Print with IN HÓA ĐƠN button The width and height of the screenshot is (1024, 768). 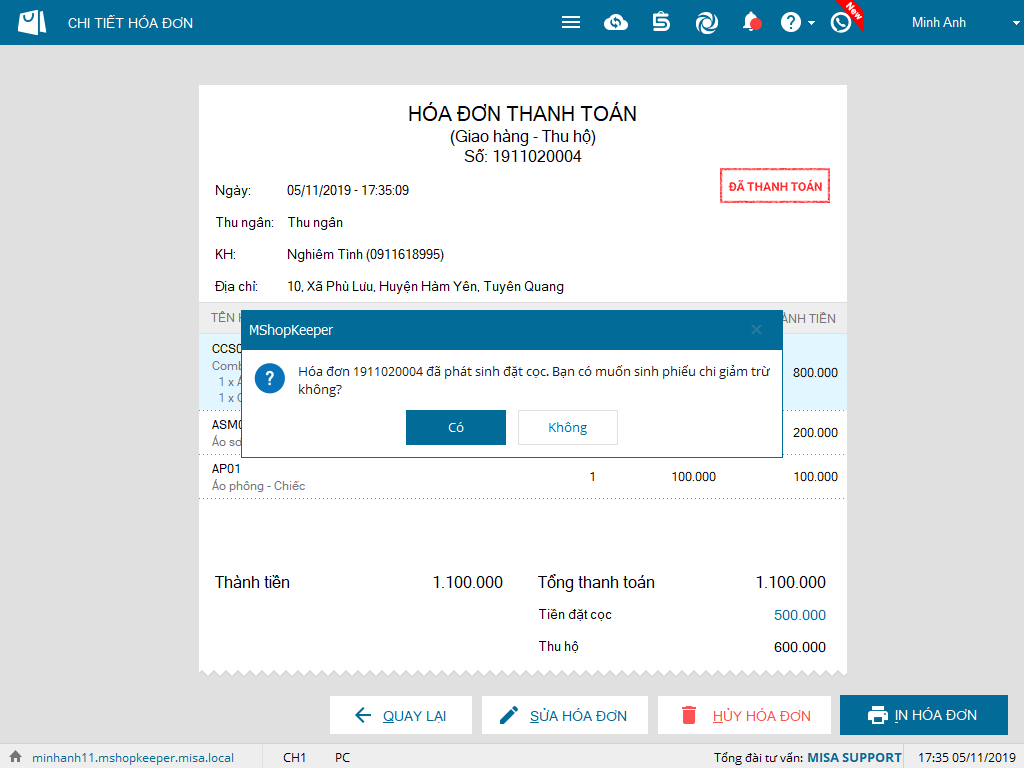(923, 715)
